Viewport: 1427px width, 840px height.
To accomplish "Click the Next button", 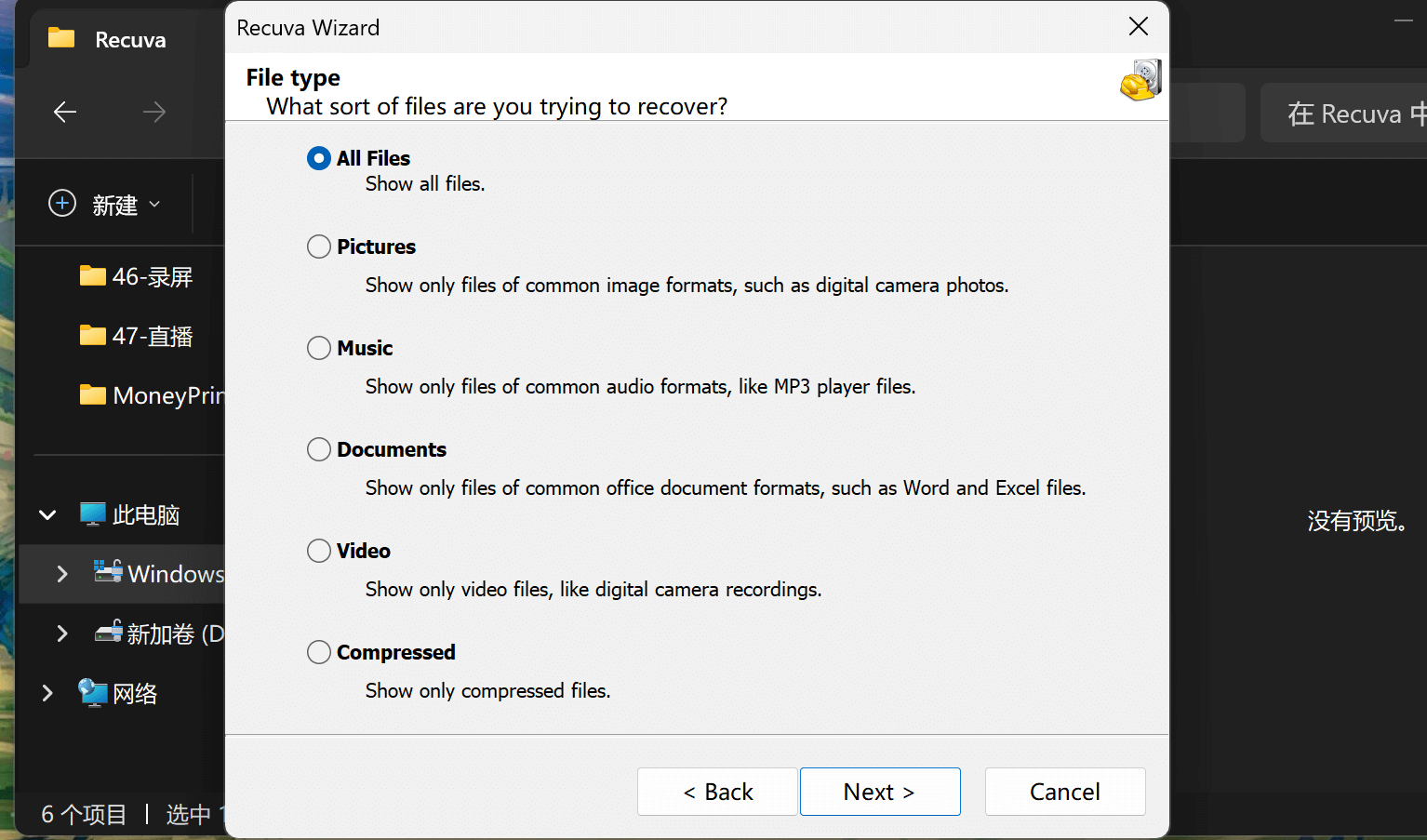I will [879, 792].
